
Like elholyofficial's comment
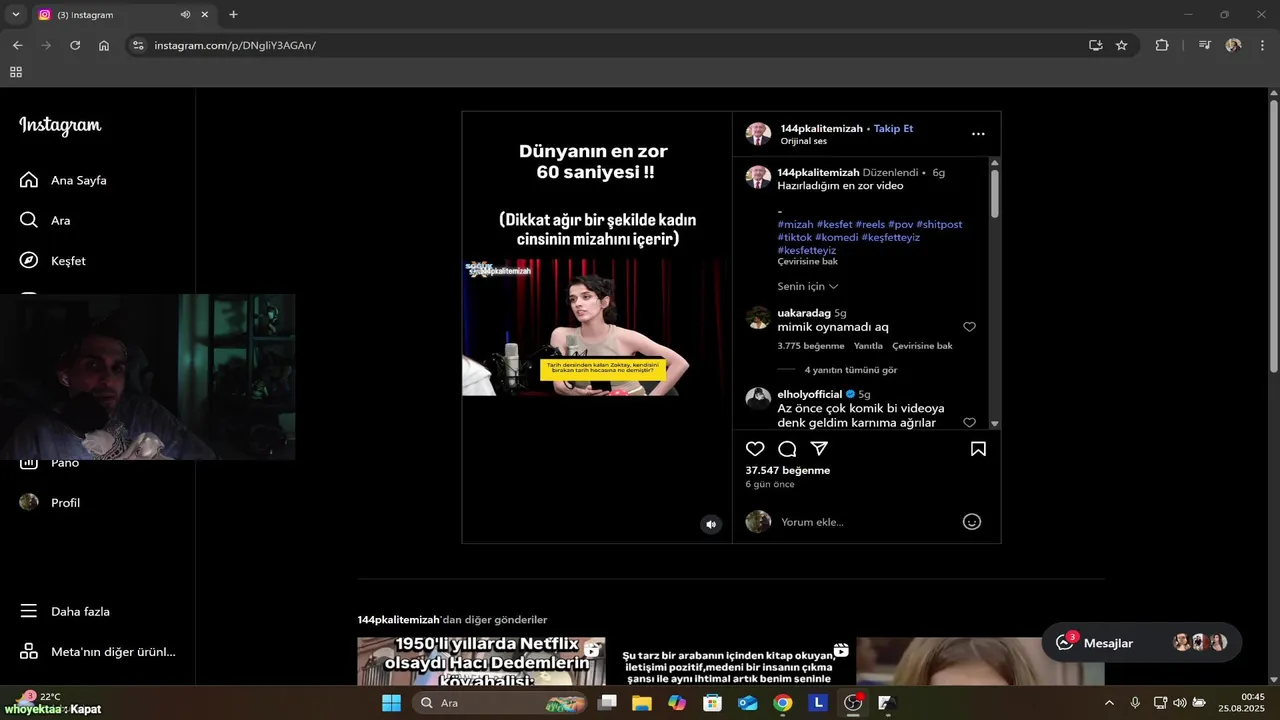[x=969, y=423]
